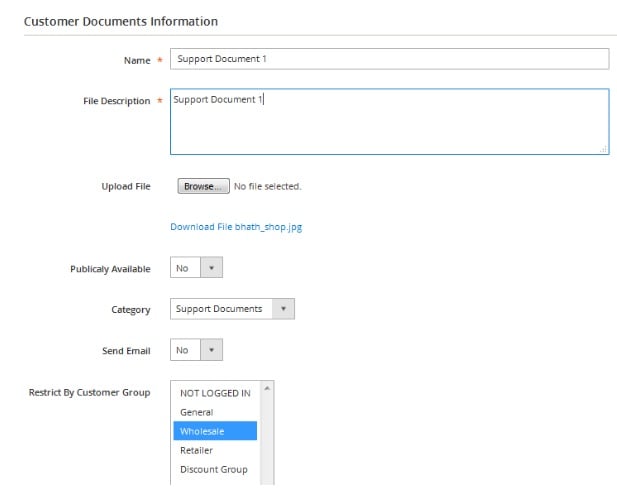Viewport: 617px width, 489px height.
Task: Select Retailer customer group
Action: (215, 450)
